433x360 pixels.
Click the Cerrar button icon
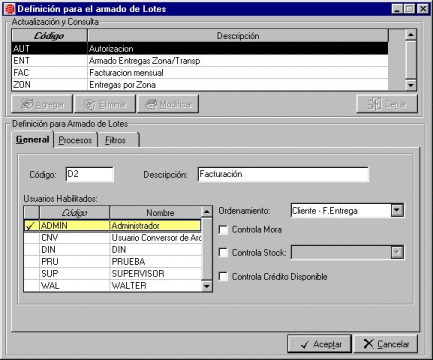click(x=375, y=104)
